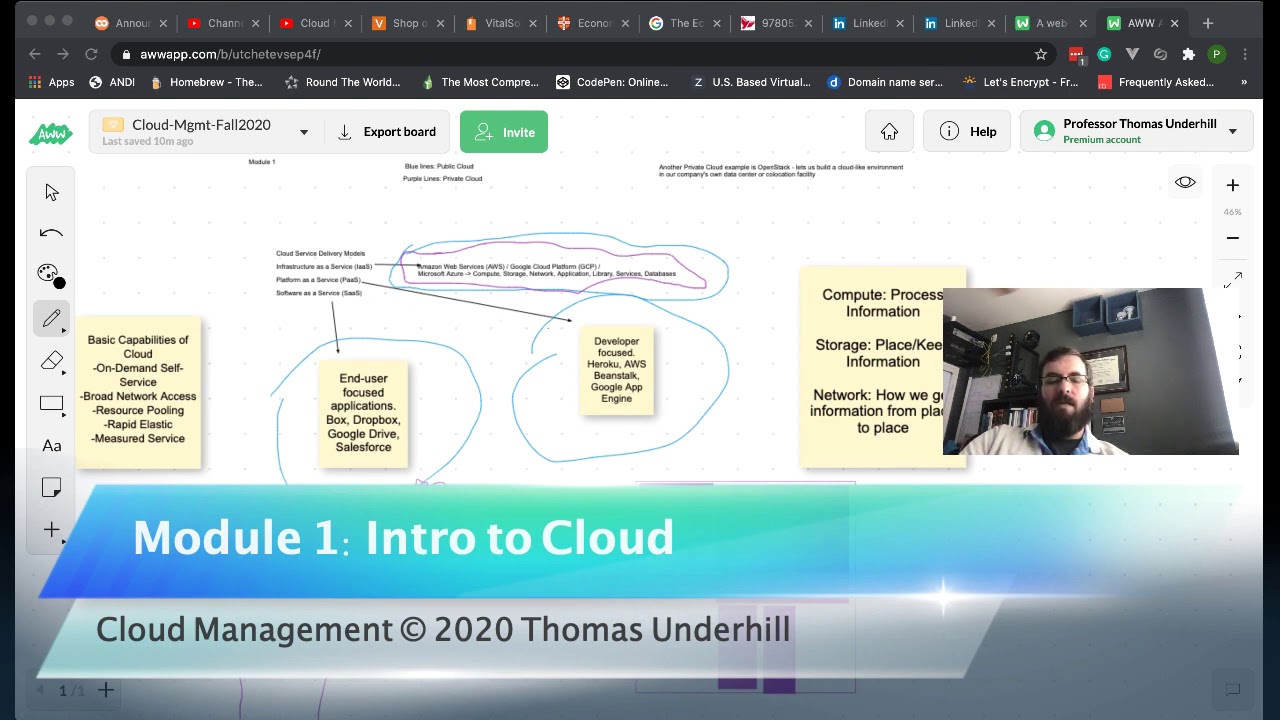Open the Chrome extensions puzzle icon

point(1188,54)
